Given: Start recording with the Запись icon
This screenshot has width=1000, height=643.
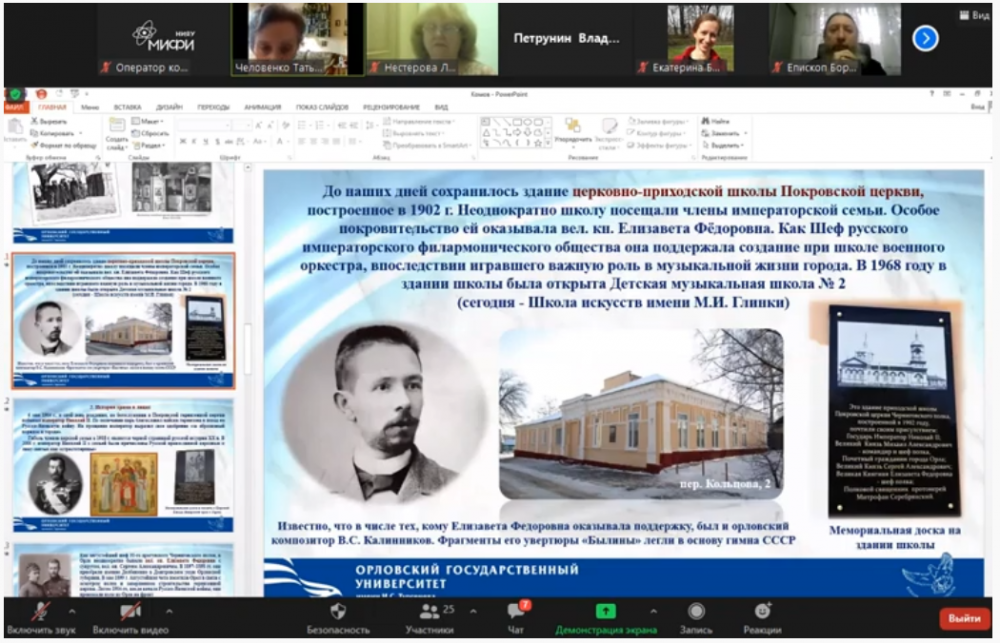Looking at the screenshot, I should coord(696,611).
